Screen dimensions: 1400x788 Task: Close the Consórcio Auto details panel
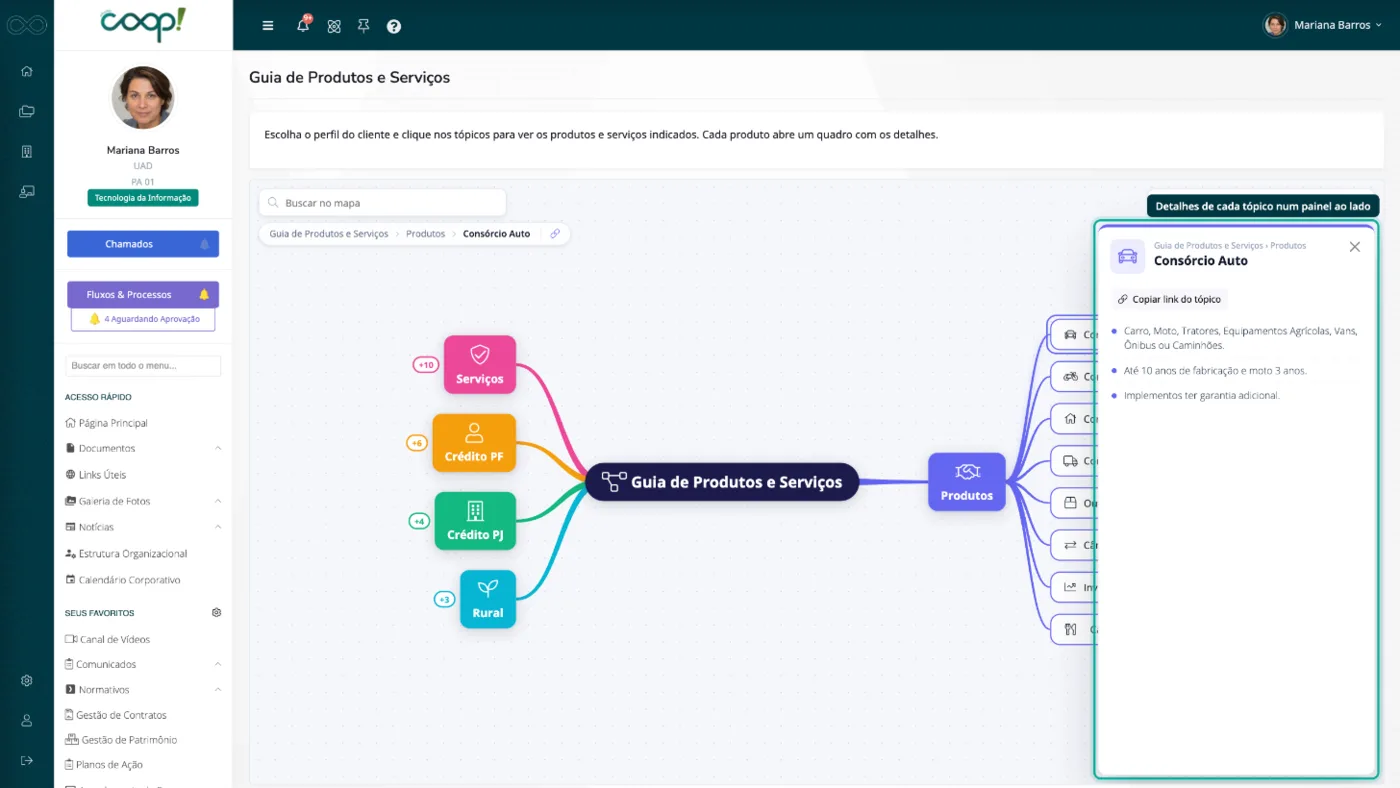[x=1355, y=247]
